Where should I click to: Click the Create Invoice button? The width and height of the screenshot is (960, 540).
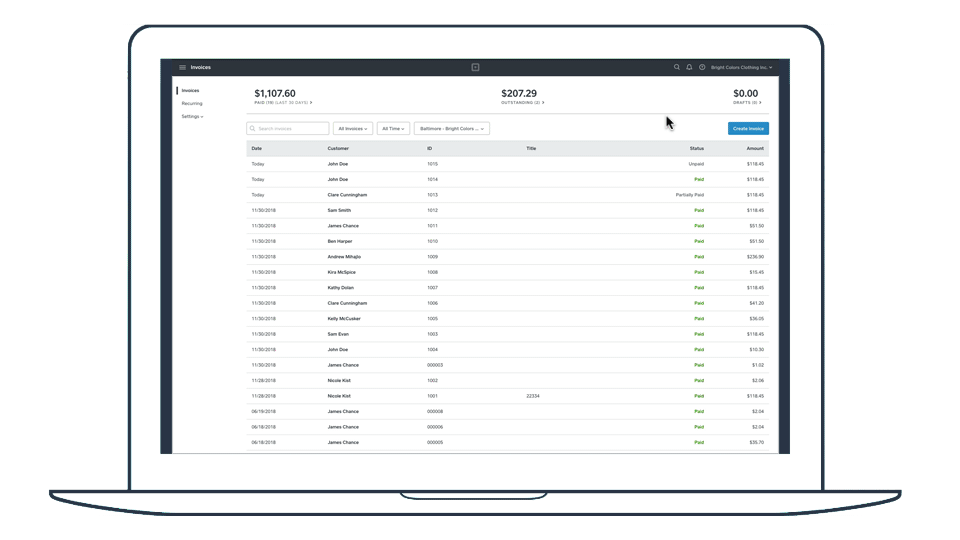click(748, 129)
